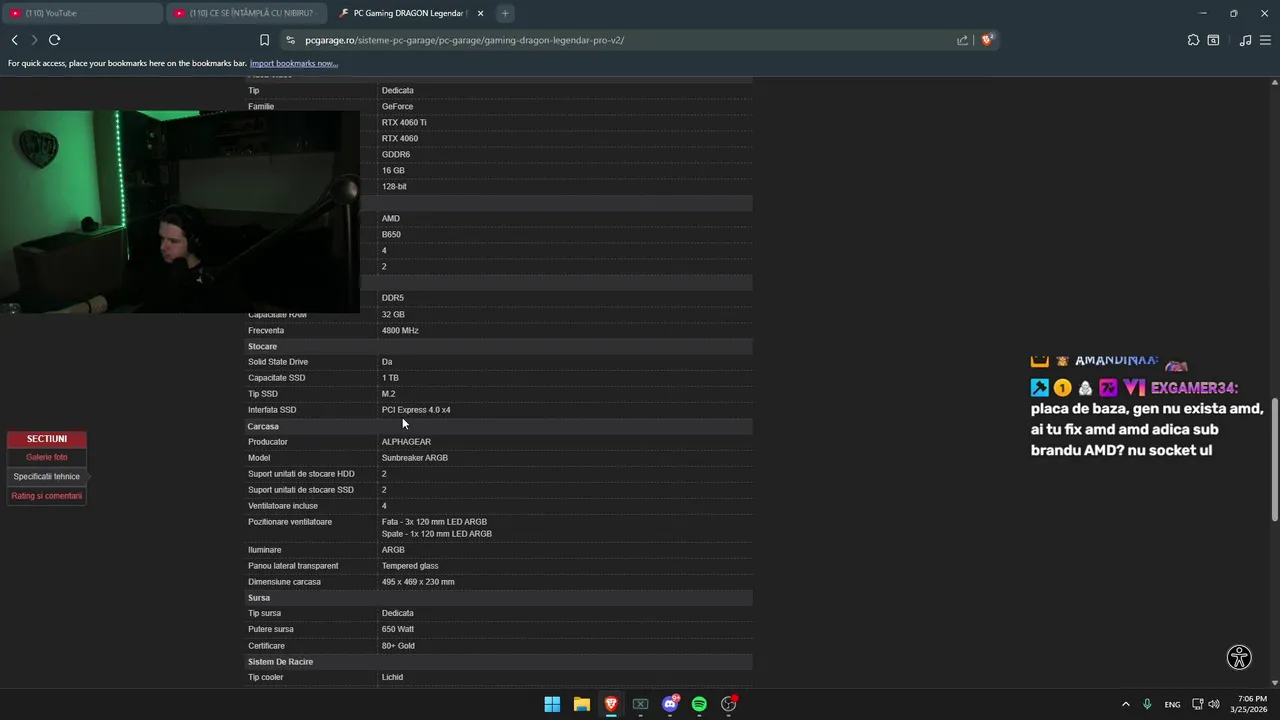Click the streamer webcam overlay
Screen dimensions: 1280x720
(x=180, y=212)
